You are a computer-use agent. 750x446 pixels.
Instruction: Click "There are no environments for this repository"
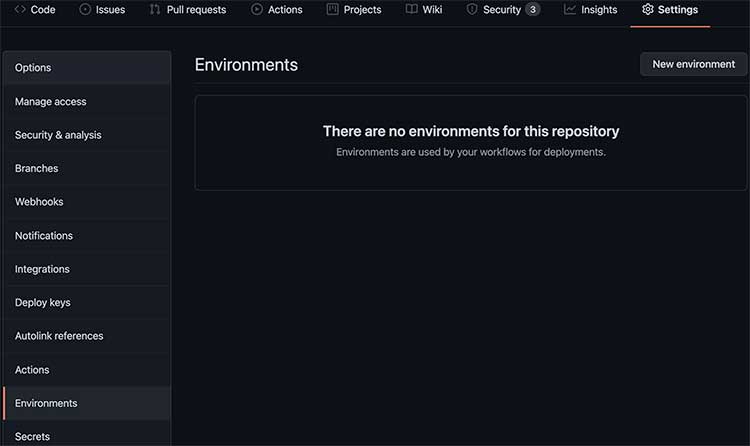coord(471,131)
